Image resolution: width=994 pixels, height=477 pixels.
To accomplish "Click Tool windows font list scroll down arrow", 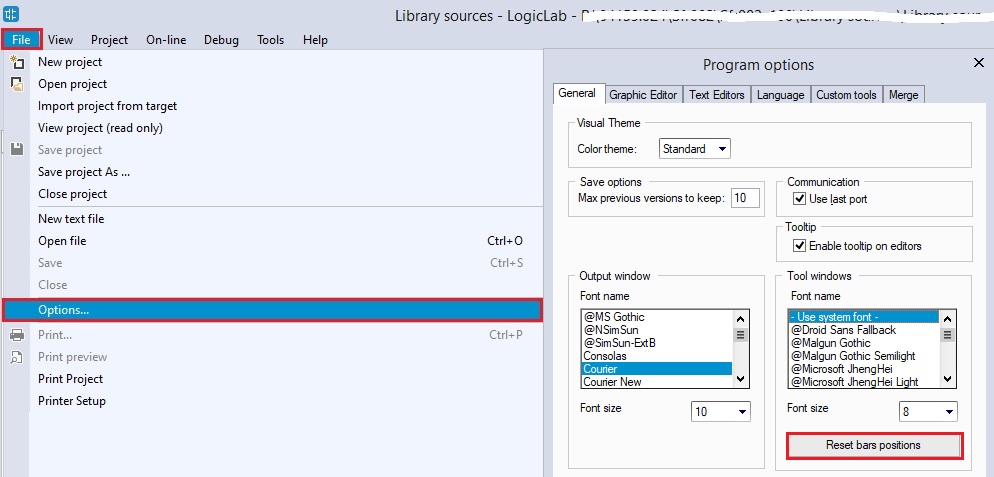I will 948,379.
